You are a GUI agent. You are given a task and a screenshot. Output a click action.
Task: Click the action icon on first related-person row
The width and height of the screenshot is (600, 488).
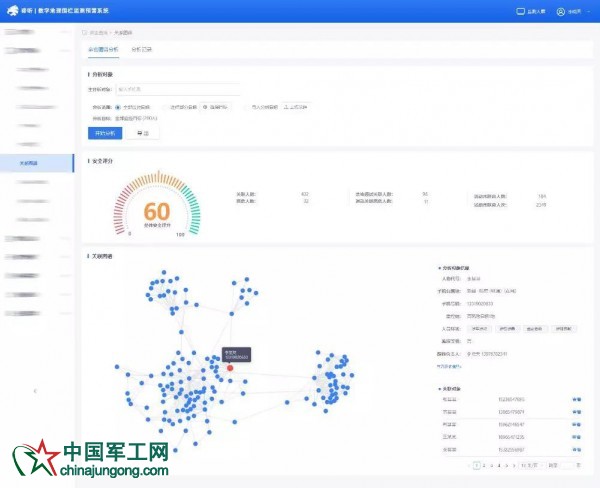(x=576, y=399)
